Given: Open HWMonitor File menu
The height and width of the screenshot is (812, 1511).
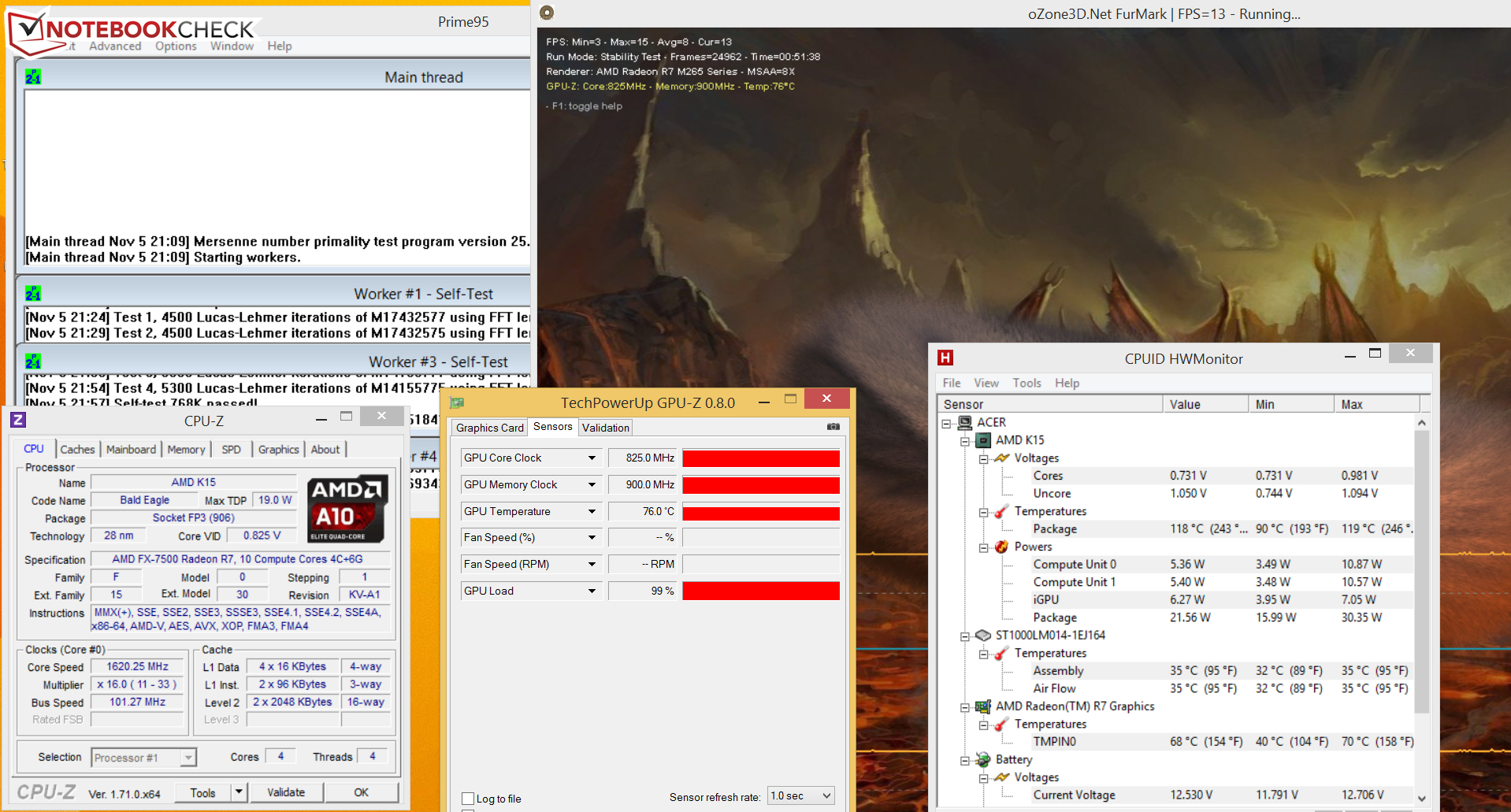Looking at the screenshot, I should click(952, 383).
